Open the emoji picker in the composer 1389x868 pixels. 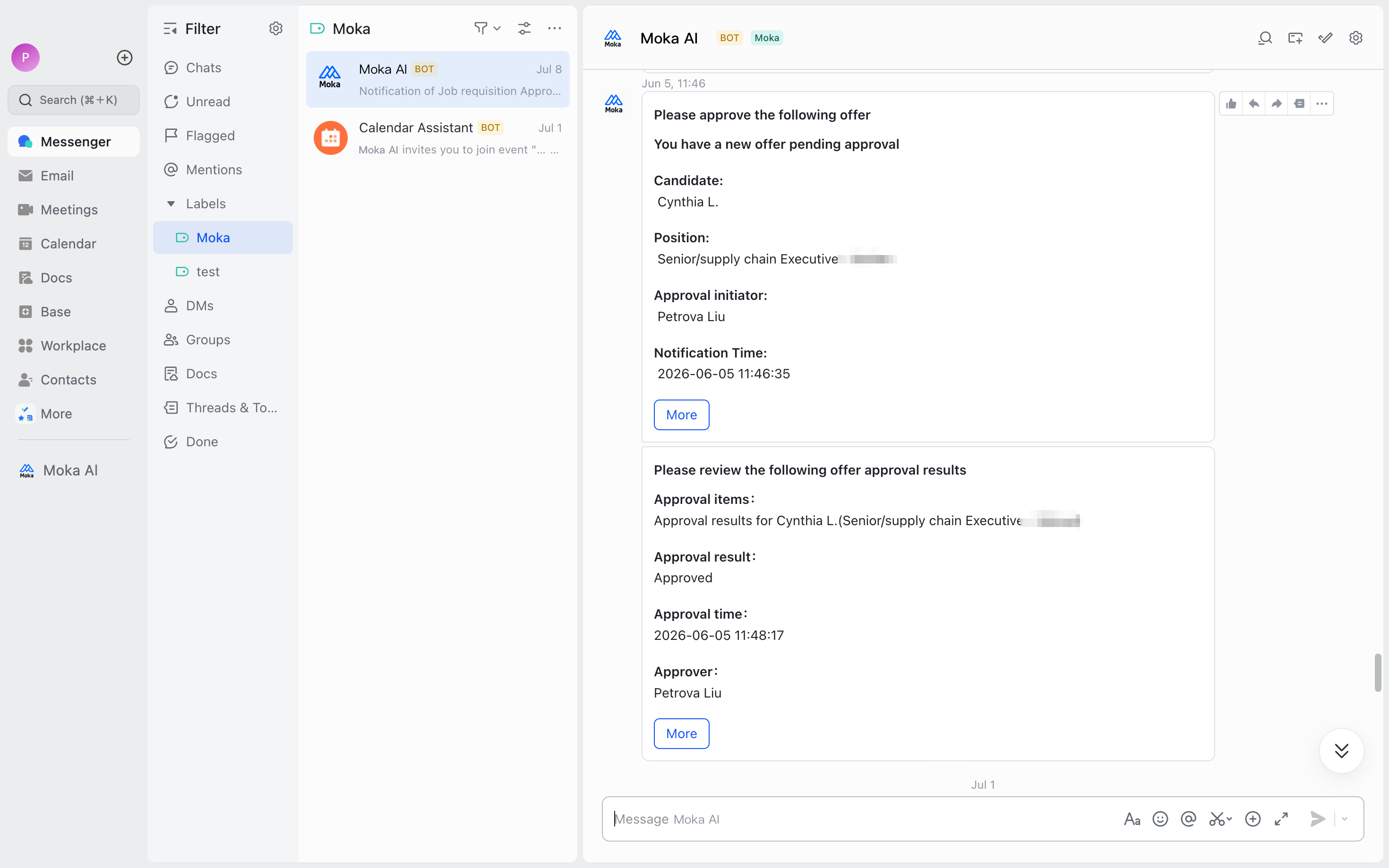(x=1160, y=819)
